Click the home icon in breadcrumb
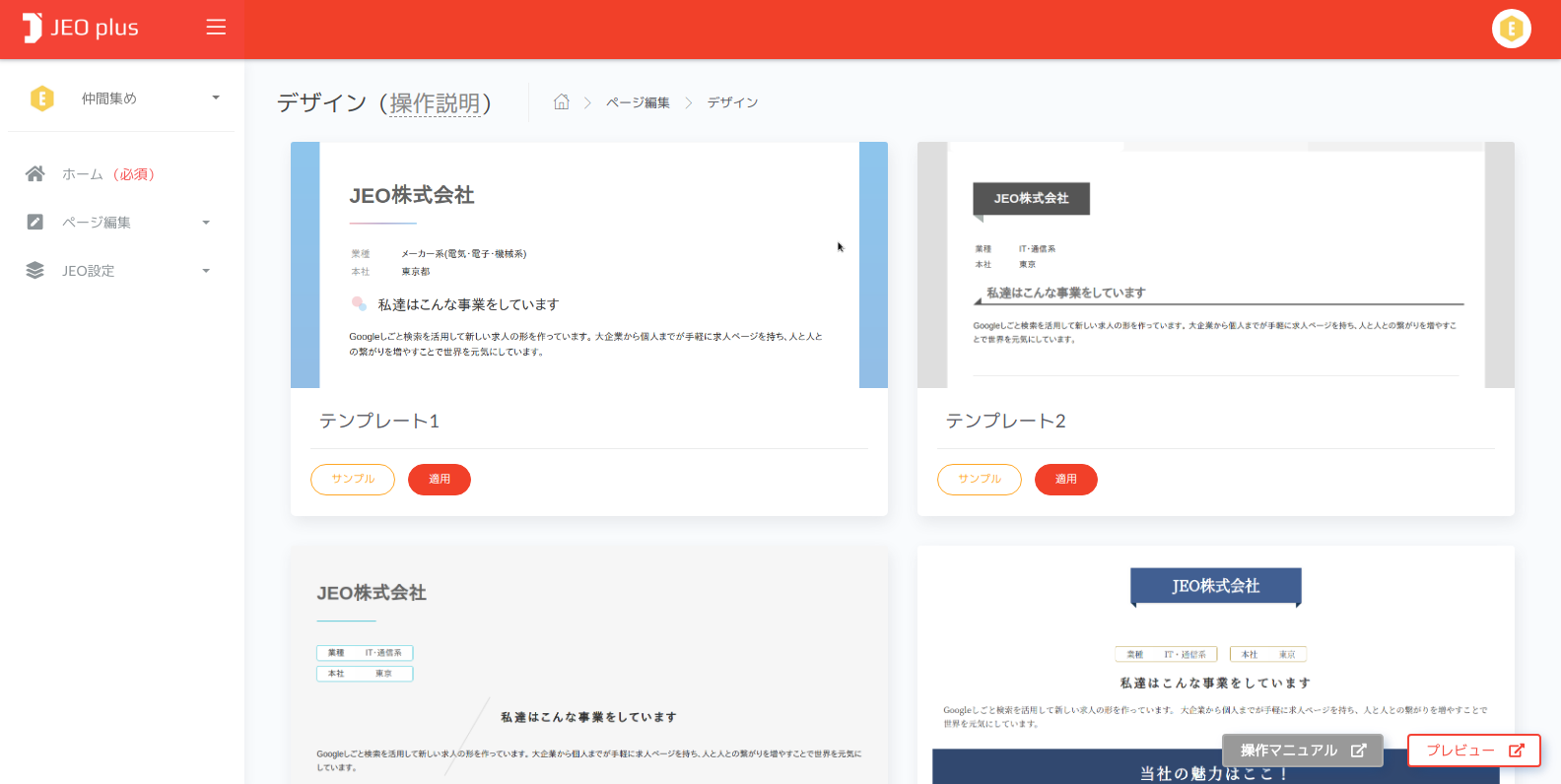 562,102
